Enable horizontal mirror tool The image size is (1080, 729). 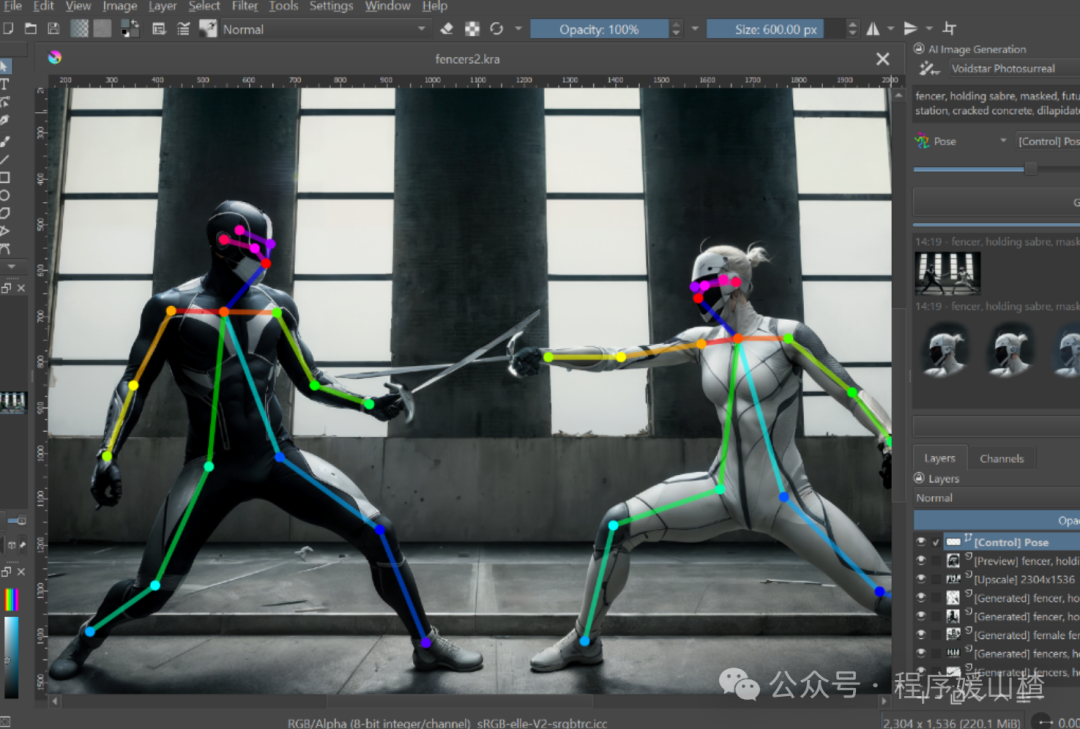[x=873, y=29]
